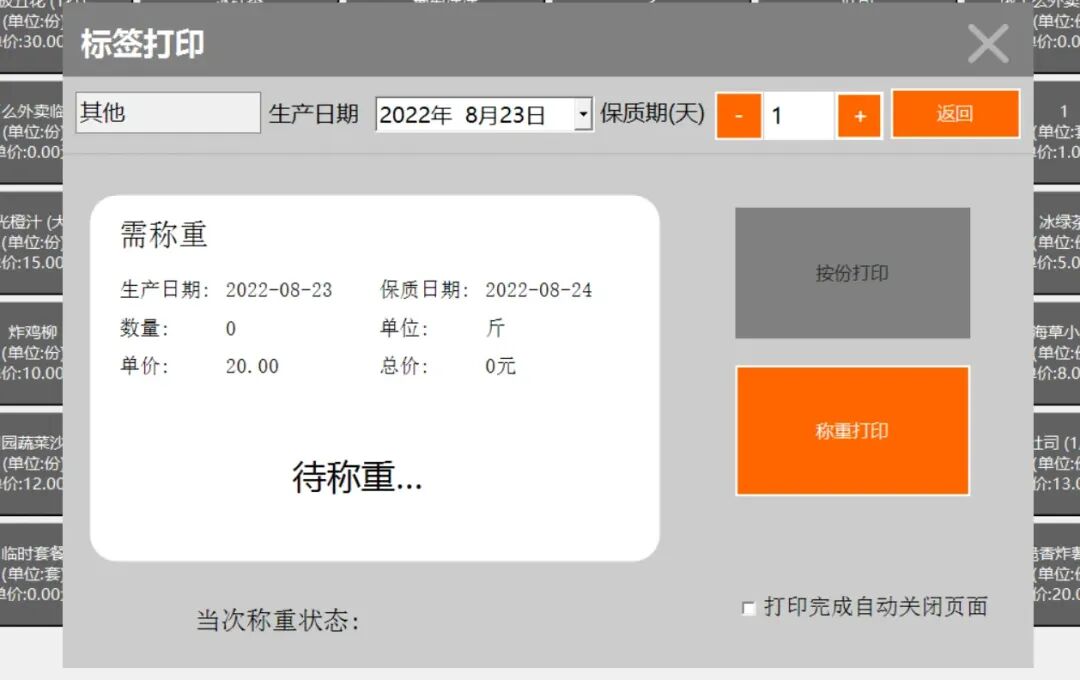Click the minus icon to decrease shelf life days
The width and height of the screenshot is (1080, 680).
738,115
